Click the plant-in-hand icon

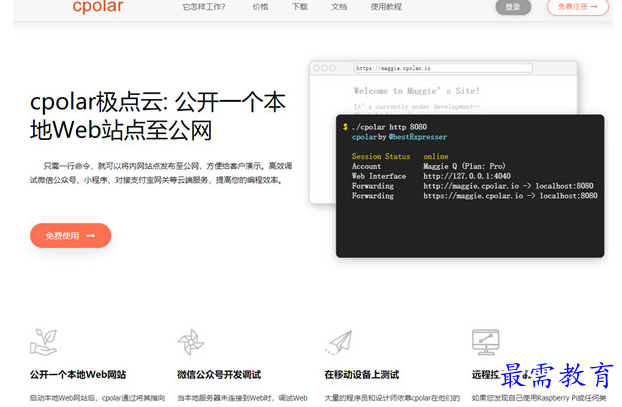click(x=44, y=342)
